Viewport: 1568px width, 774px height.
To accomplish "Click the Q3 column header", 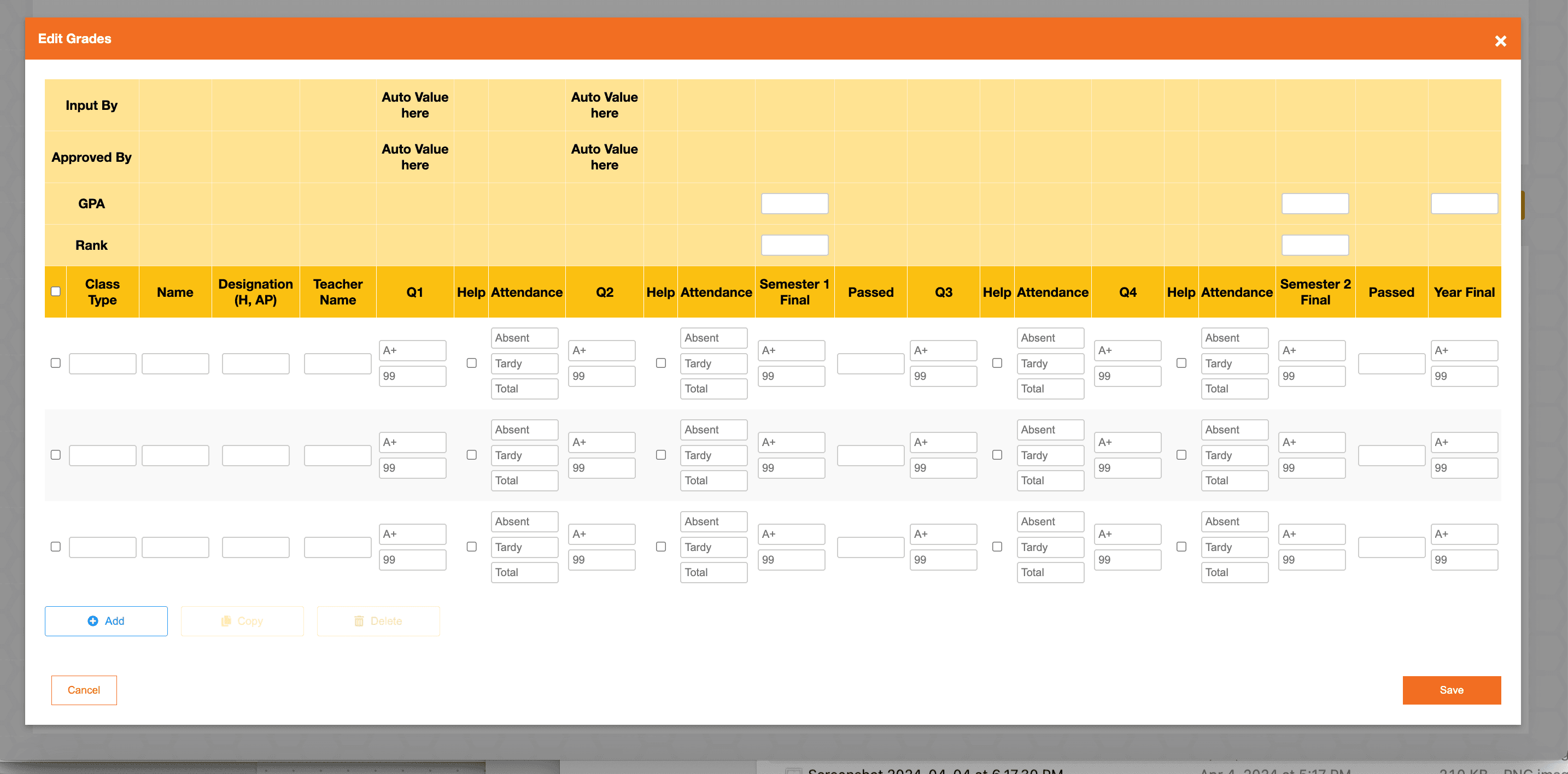I will click(x=944, y=292).
